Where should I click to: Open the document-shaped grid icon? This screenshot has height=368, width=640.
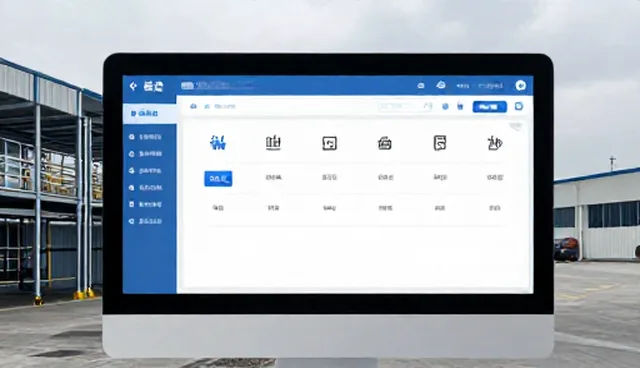[440, 143]
